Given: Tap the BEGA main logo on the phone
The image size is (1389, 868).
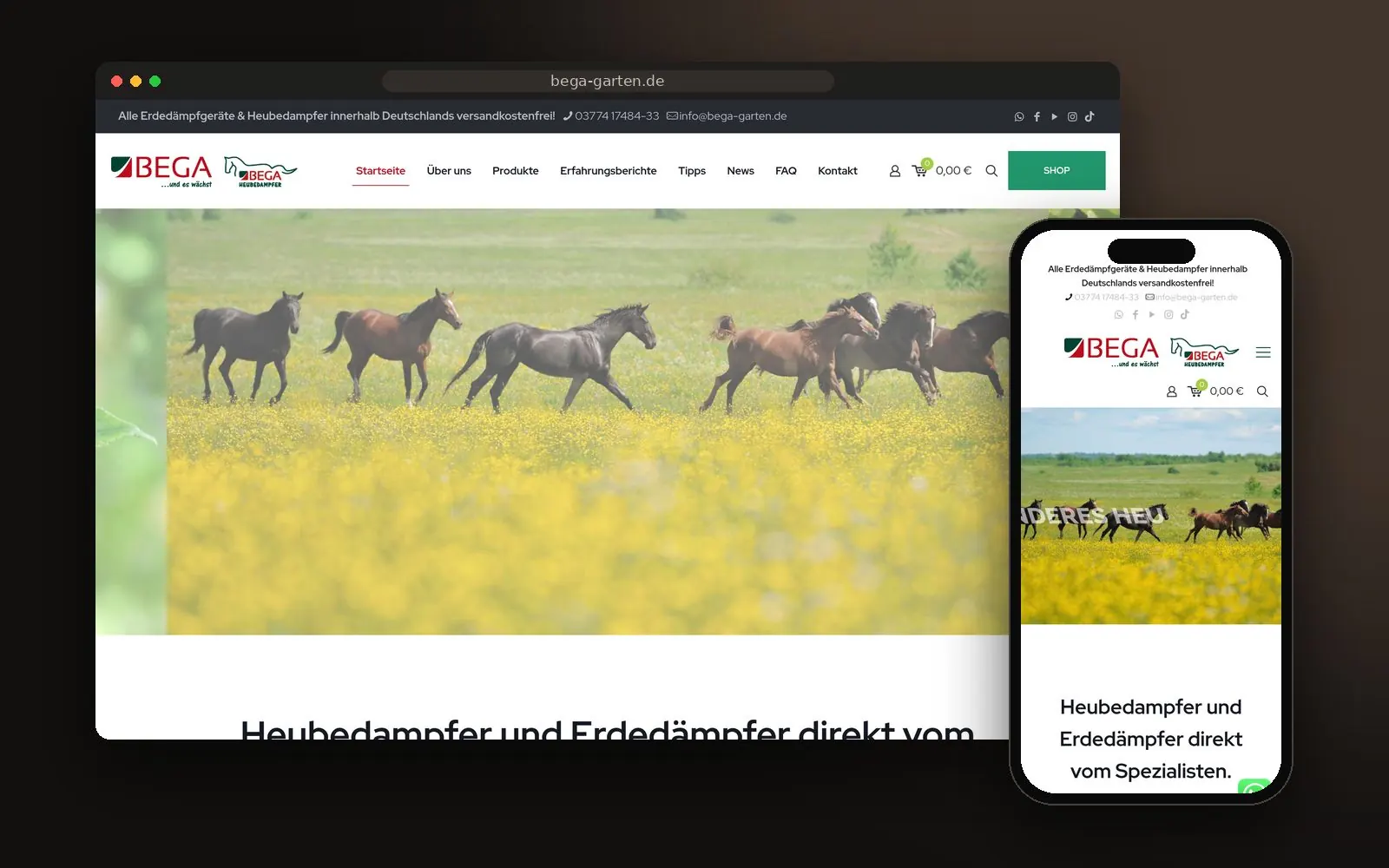Looking at the screenshot, I should tap(1111, 352).
